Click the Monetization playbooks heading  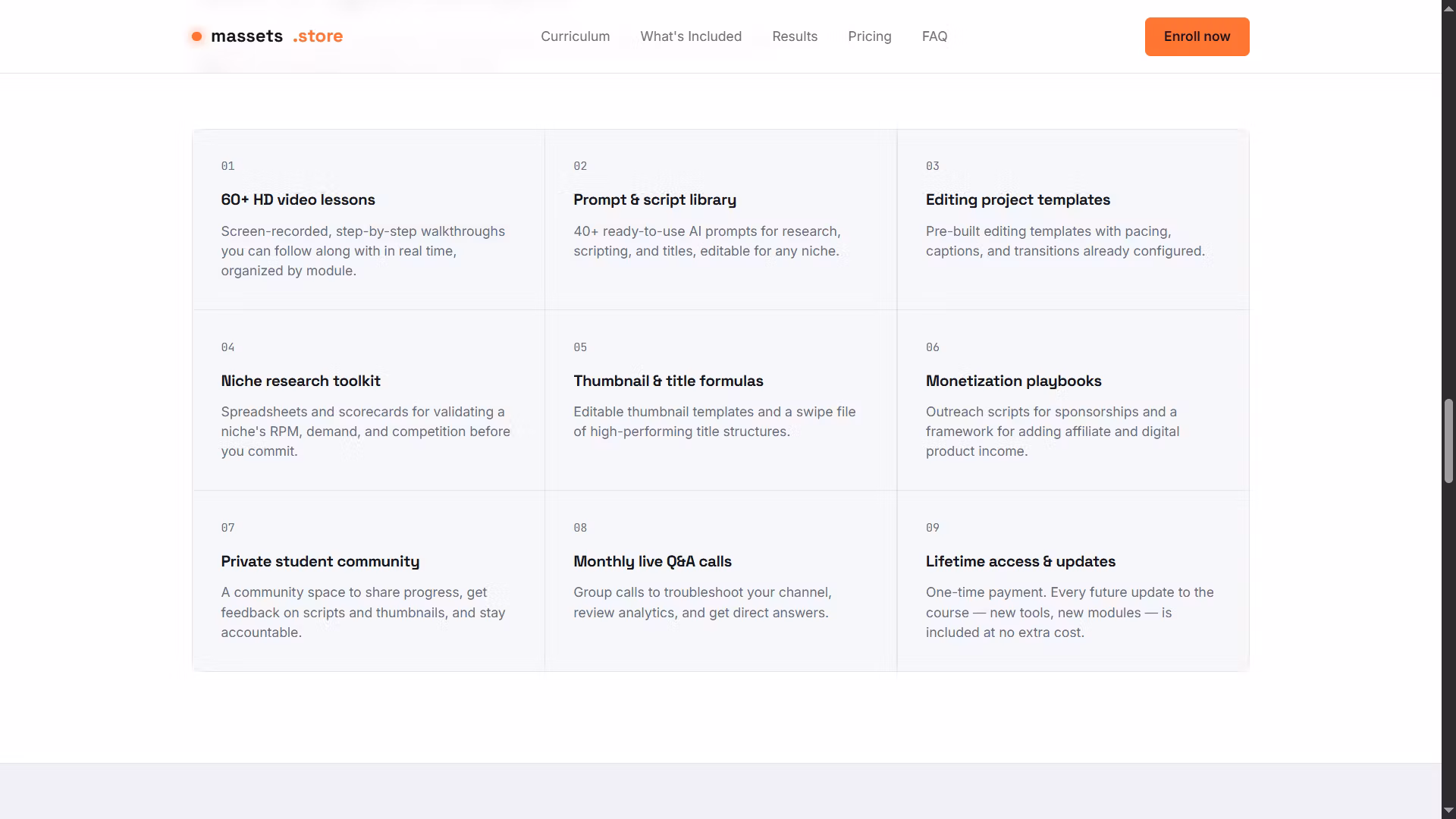(x=1013, y=381)
